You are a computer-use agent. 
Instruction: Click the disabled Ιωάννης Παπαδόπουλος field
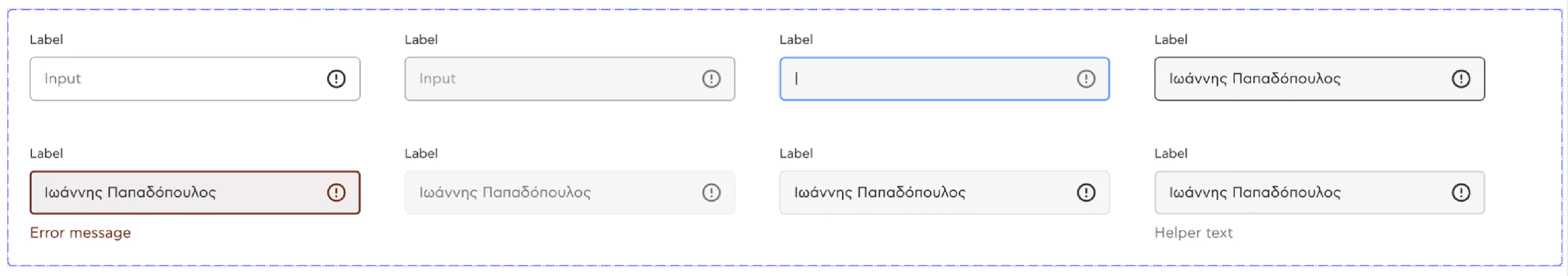553,193
